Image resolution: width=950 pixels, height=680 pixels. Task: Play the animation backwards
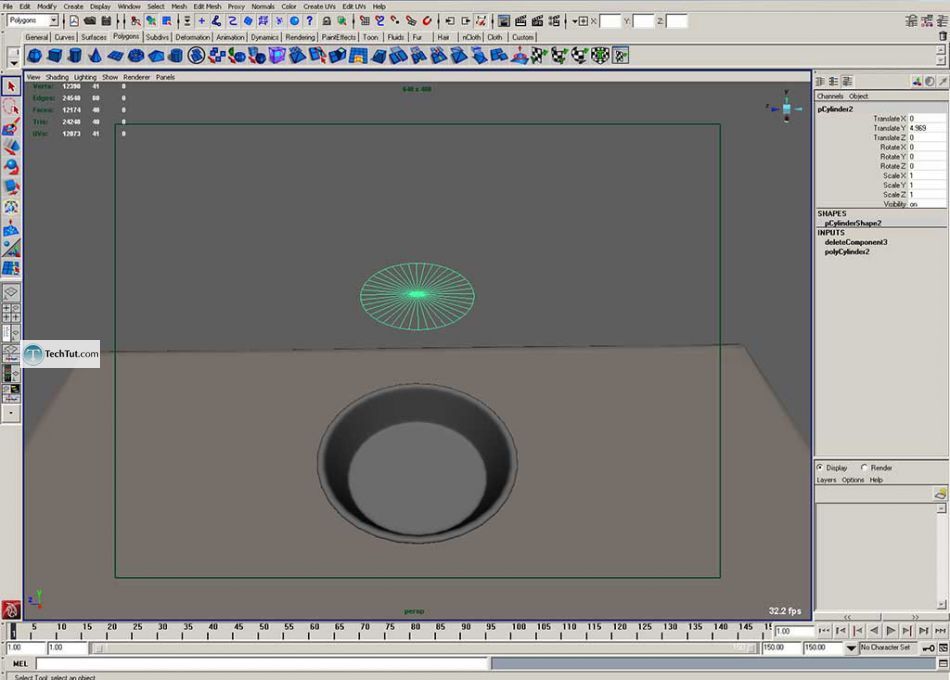tap(874, 631)
